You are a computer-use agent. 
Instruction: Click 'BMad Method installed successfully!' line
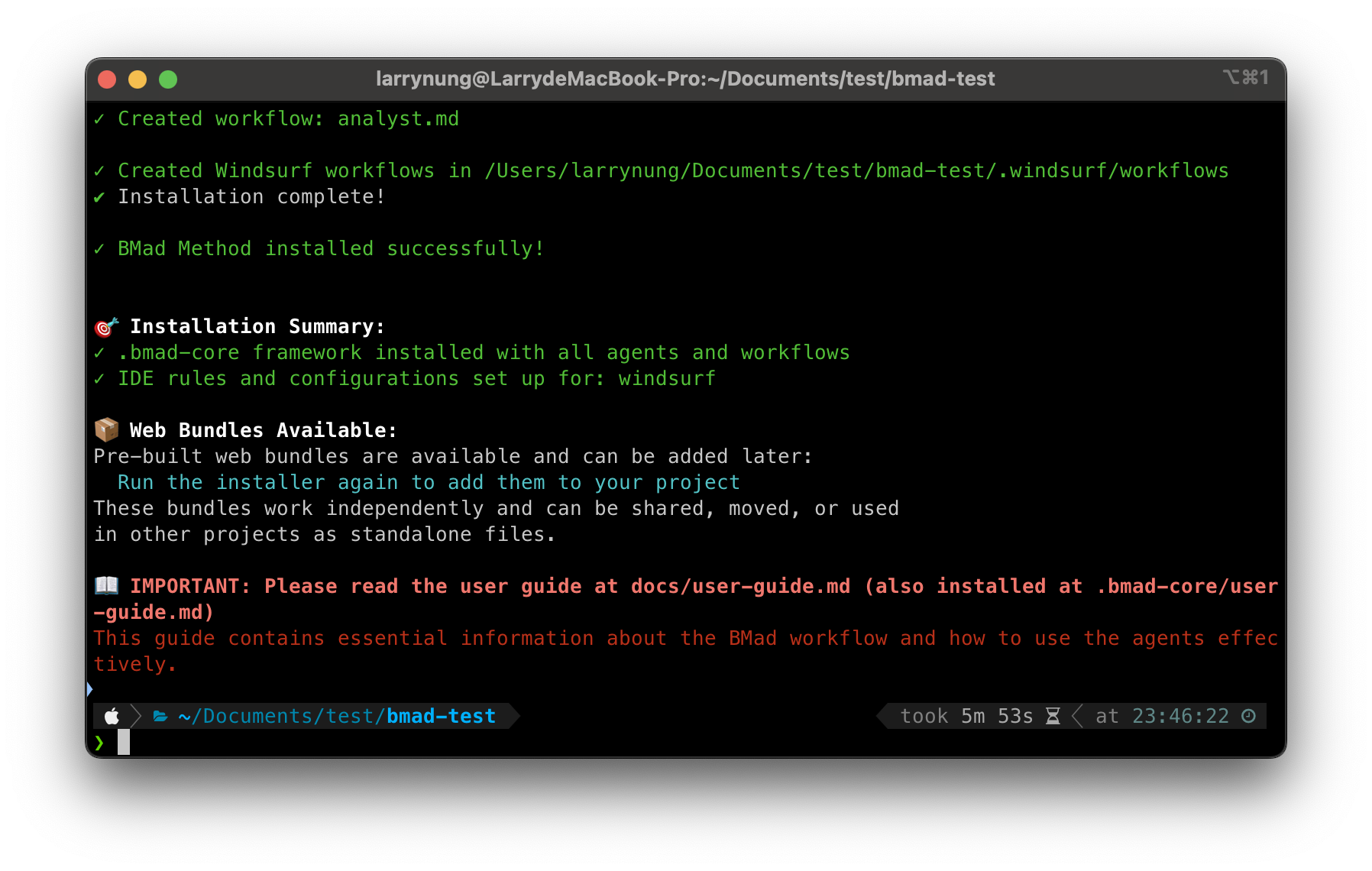point(331,248)
